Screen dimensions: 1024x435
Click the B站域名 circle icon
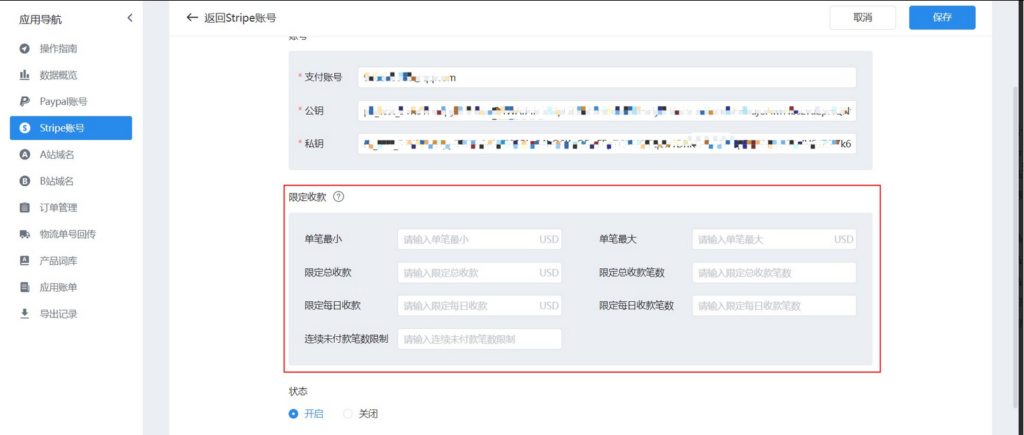tap(24, 181)
